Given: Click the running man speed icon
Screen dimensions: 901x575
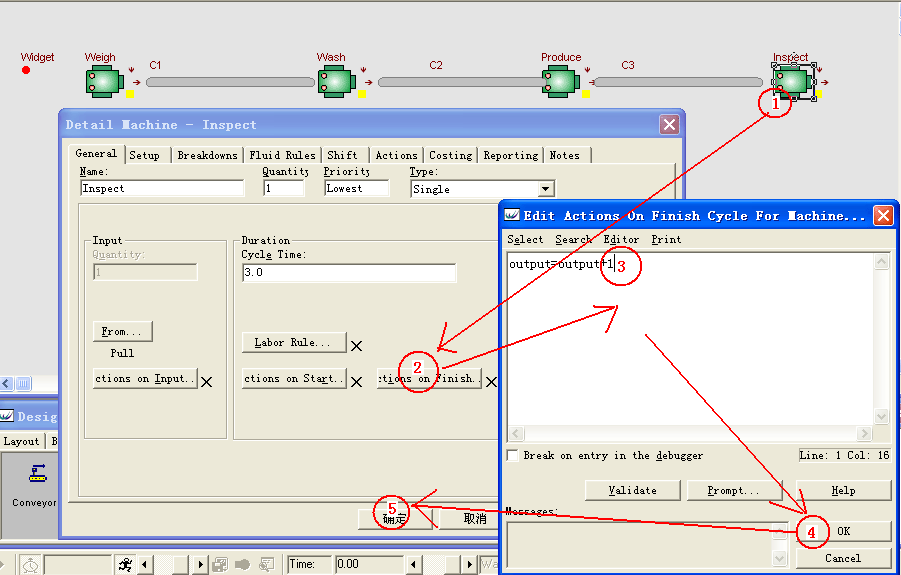Looking at the screenshot, I should coord(125,565).
